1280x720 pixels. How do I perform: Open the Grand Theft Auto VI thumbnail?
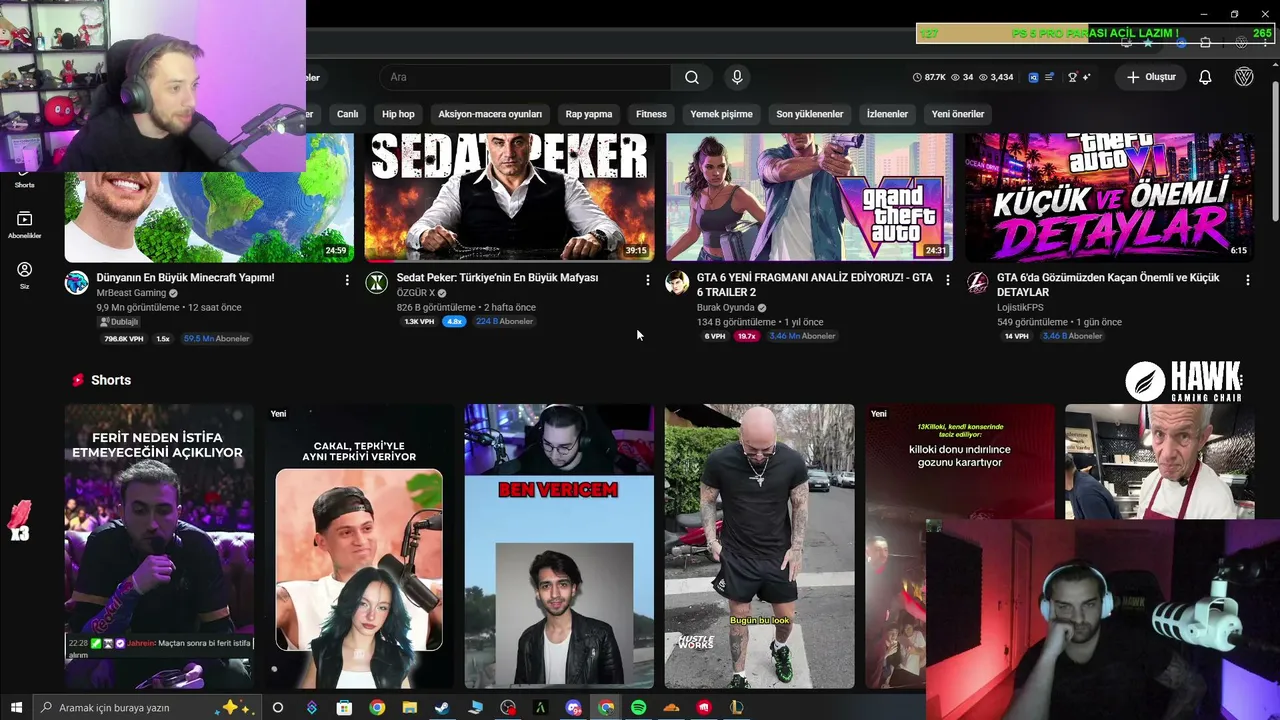pos(809,197)
